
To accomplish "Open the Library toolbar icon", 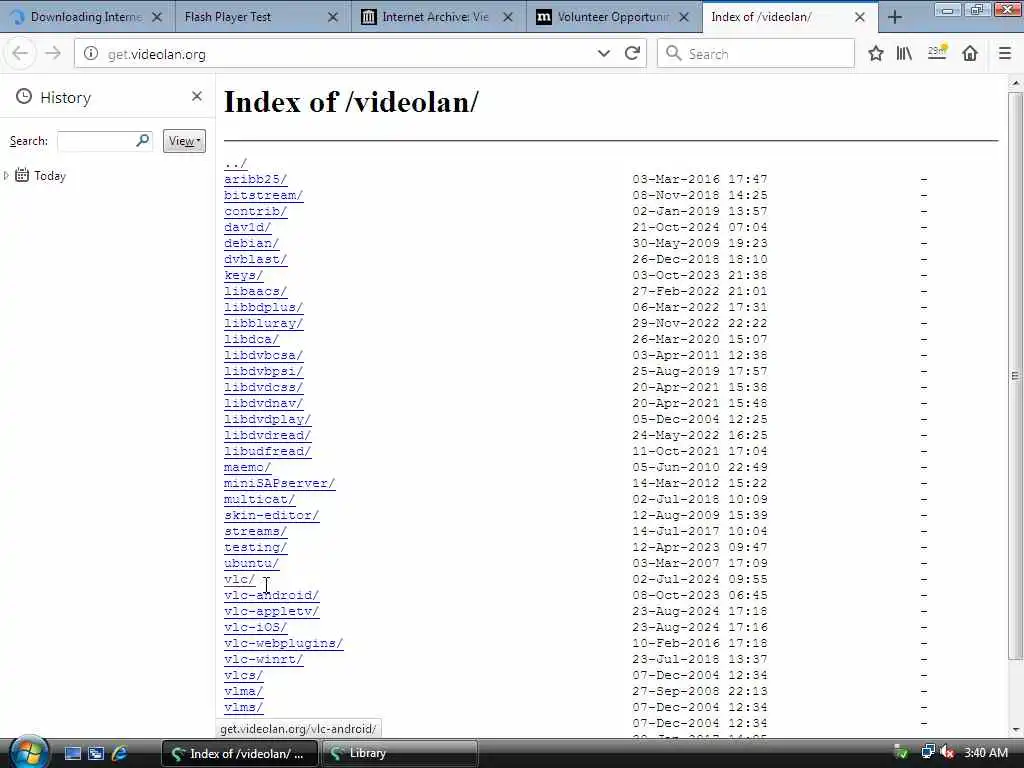I will (x=904, y=54).
